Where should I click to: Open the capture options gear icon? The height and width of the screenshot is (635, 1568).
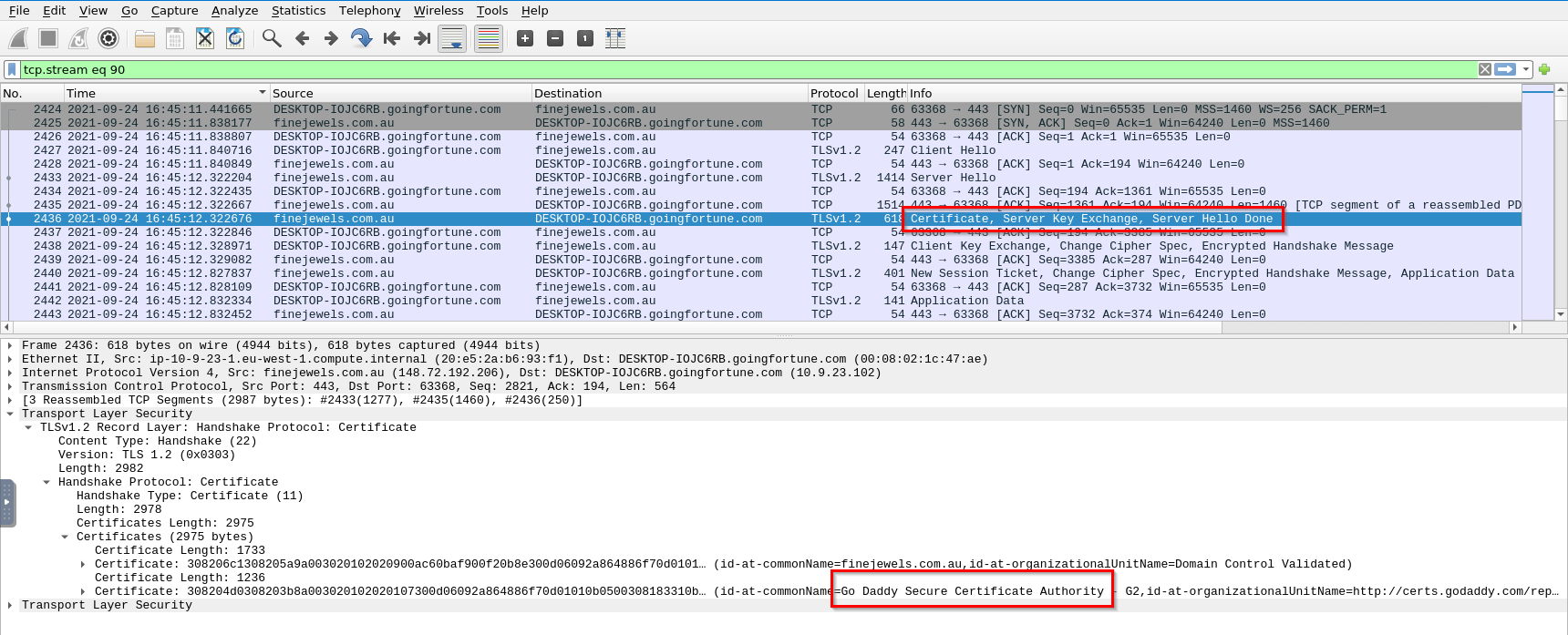(x=108, y=38)
